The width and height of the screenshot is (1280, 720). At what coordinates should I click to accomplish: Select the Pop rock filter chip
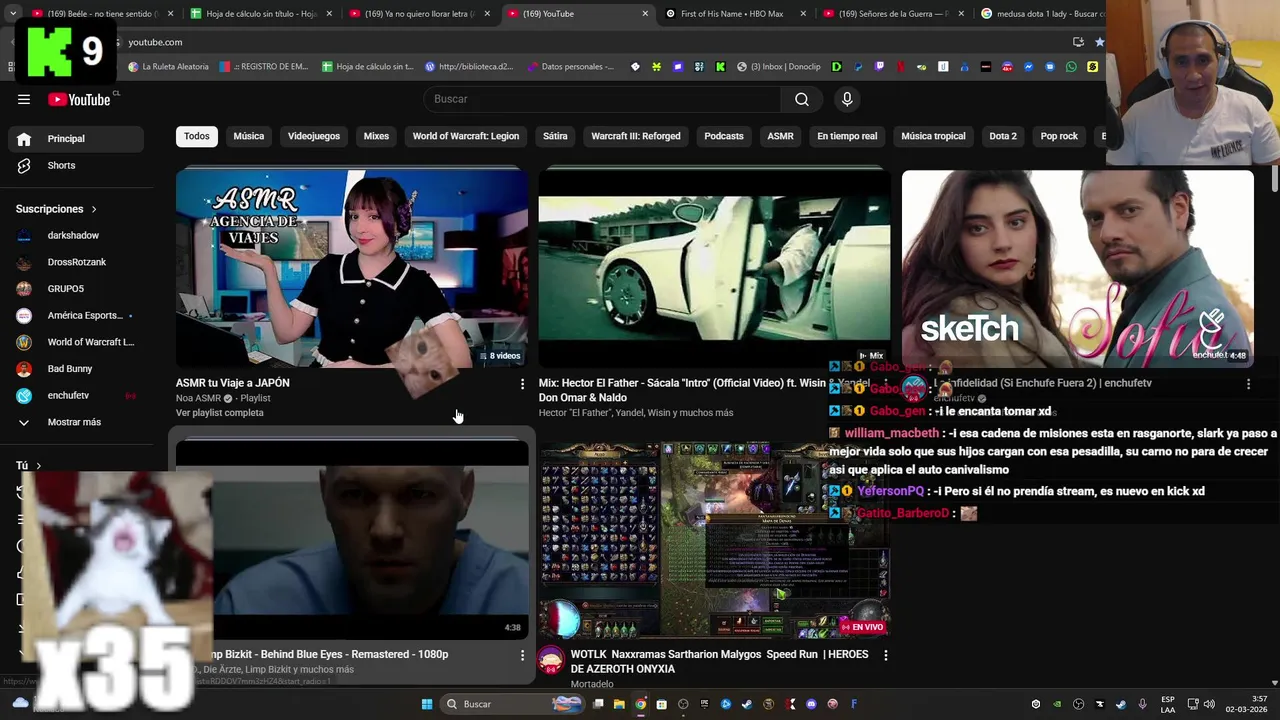pyautogui.click(x=1059, y=136)
